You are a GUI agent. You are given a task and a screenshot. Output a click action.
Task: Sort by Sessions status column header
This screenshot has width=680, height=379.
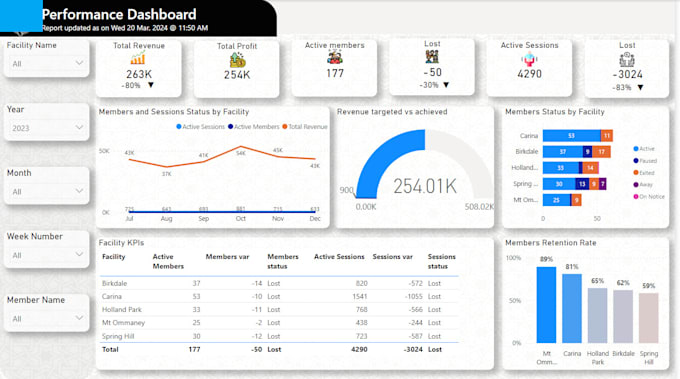[x=441, y=261]
